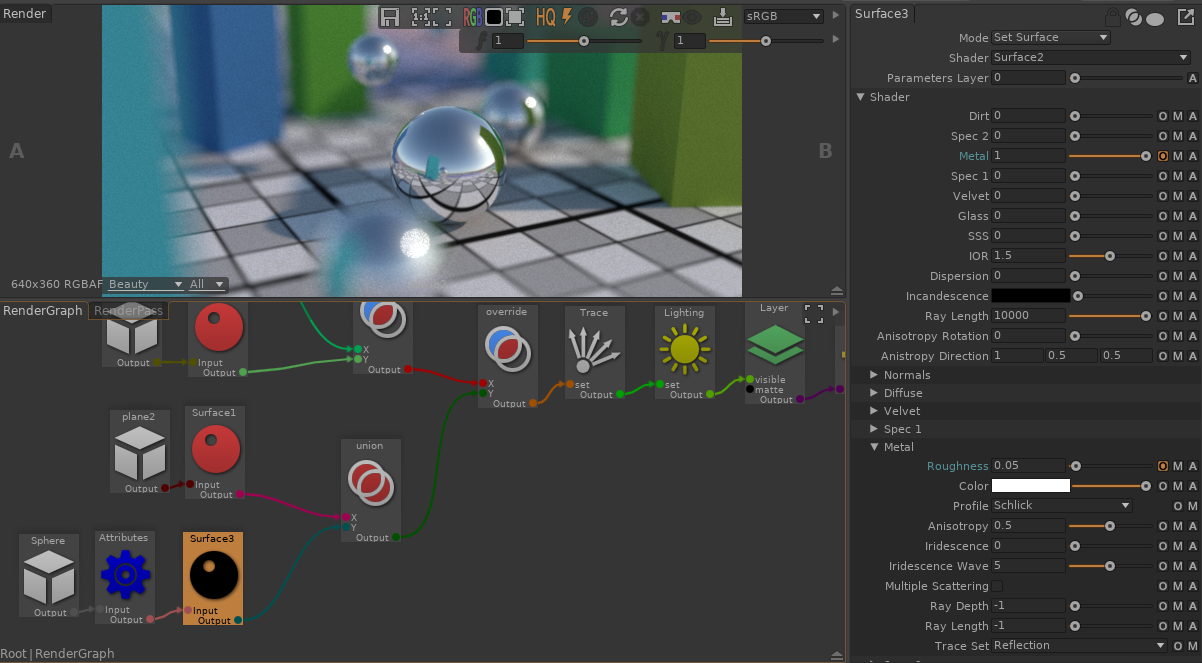Click the M button in Dirt row
The height and width of the screenshot is (663, 1202).
(x=1178, y=116)
